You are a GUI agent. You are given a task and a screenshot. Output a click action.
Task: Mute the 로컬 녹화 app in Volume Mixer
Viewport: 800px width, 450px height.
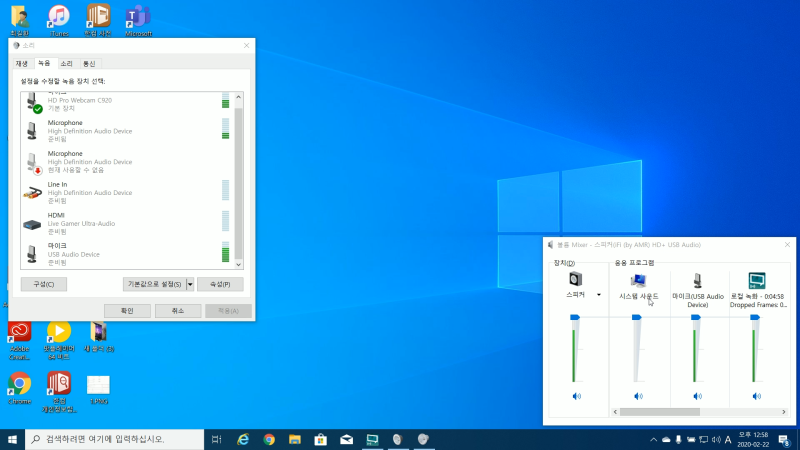pyautogui.click(x=757, y=396)
